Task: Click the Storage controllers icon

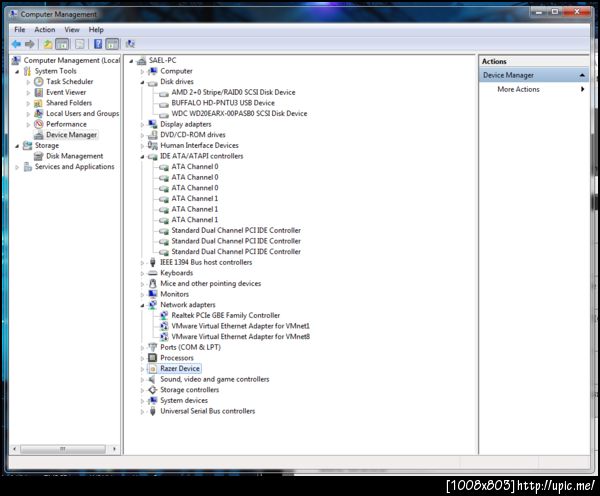Action: [x=153, y=390]
